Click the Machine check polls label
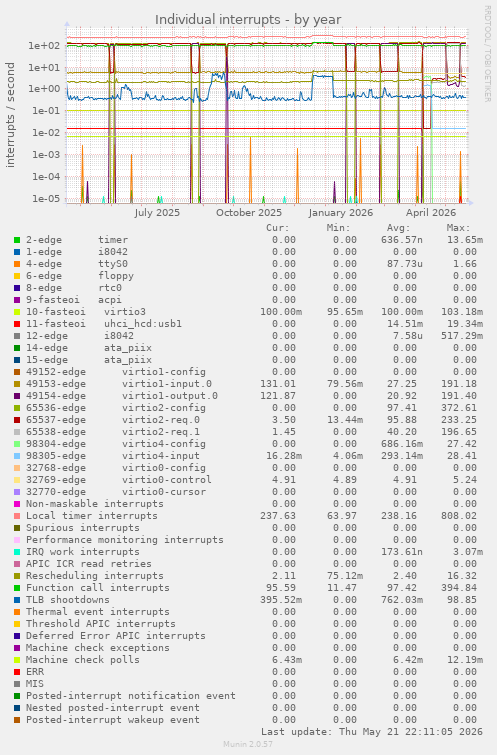Viewport: 497px width, 755px height. point(83,660)
